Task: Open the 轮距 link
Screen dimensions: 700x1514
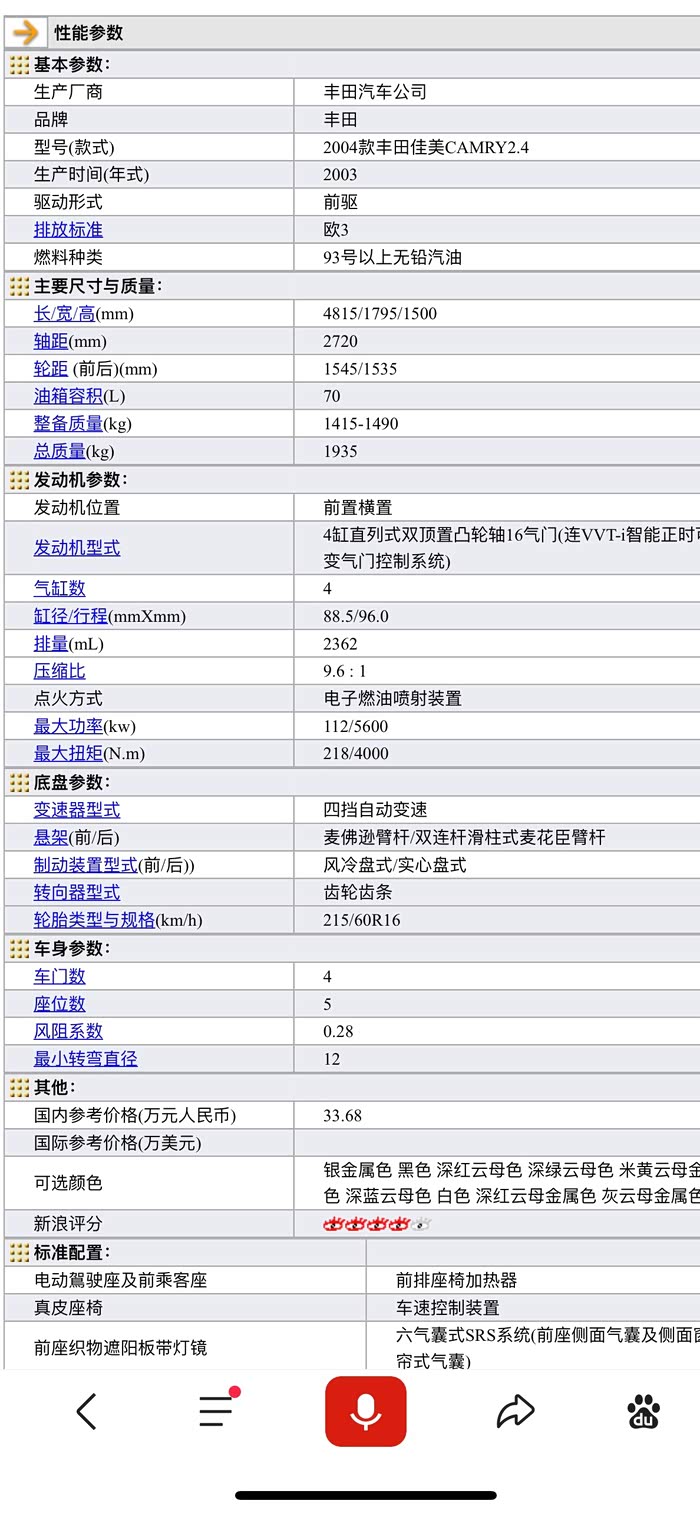Action: tap(51, 369)
